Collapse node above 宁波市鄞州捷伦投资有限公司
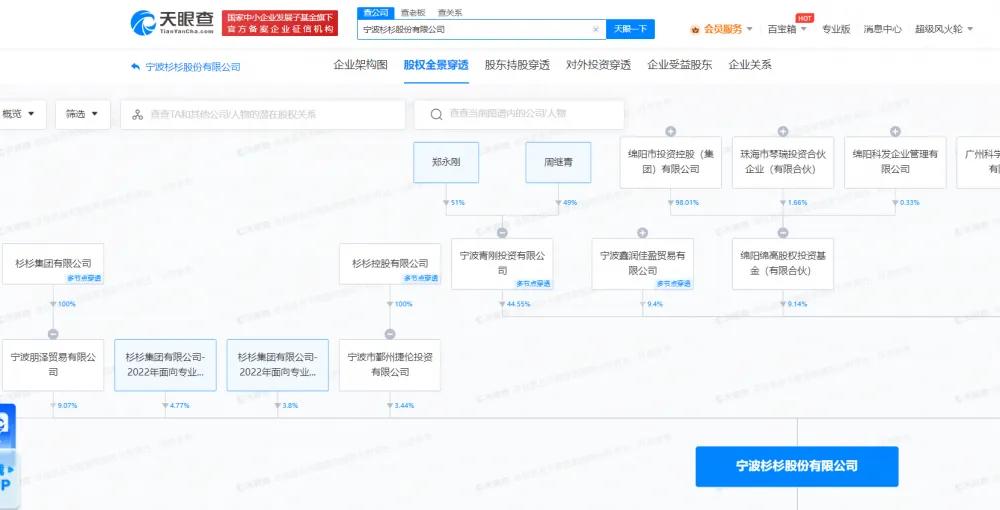This screenshot has height=510, width=1000. click(x=390, y=335)
